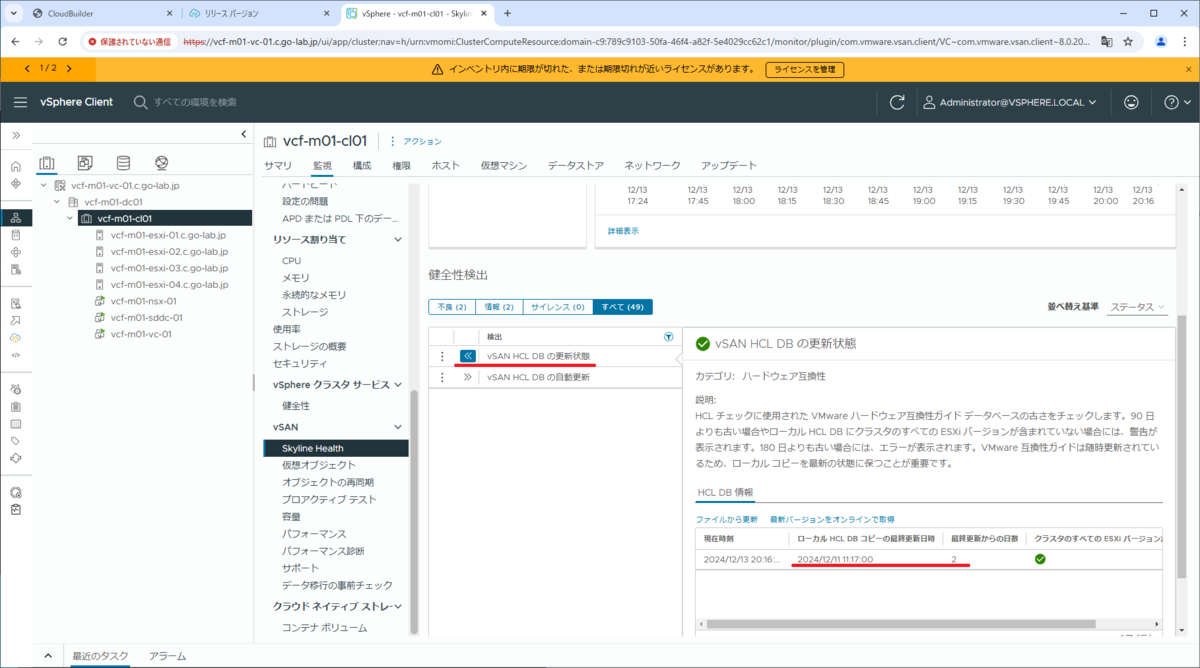The height and width of the screenshot is (668, 1200).
Task: Collapse the inventory tree panel
Action: point(244,134)
